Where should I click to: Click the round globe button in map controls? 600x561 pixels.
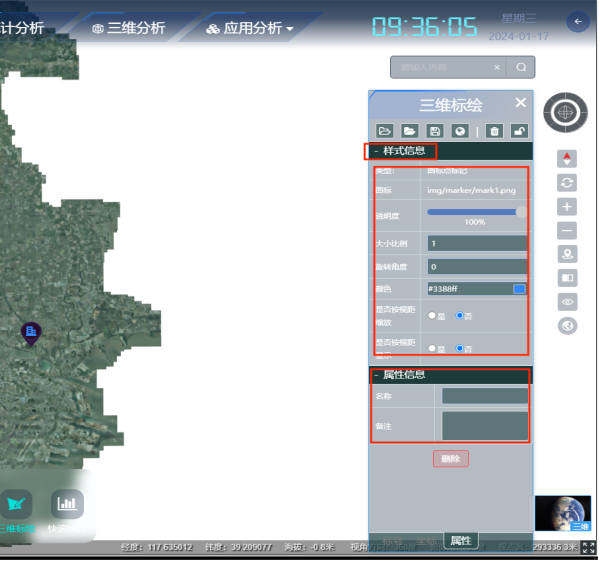(567, 326)
